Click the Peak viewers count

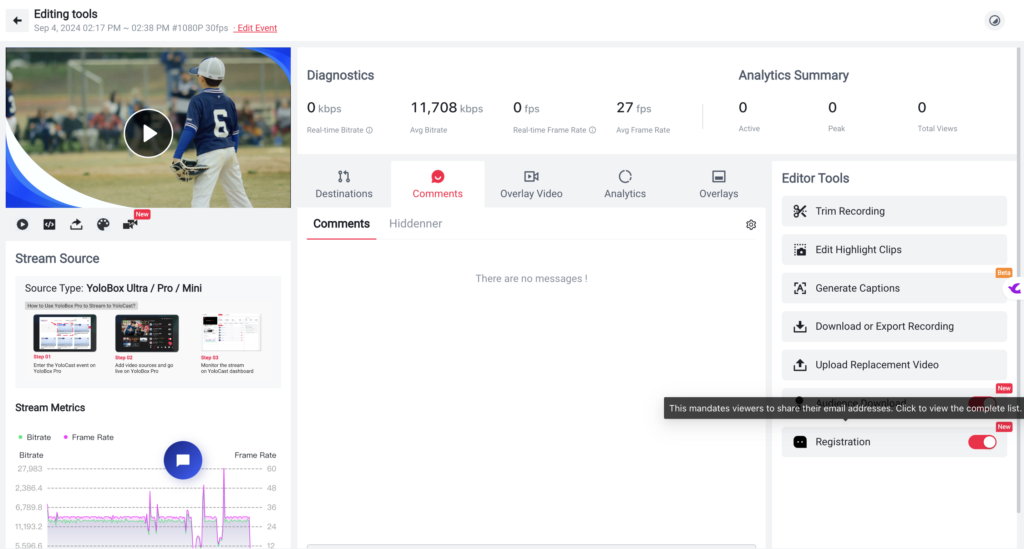pos(832,107)
